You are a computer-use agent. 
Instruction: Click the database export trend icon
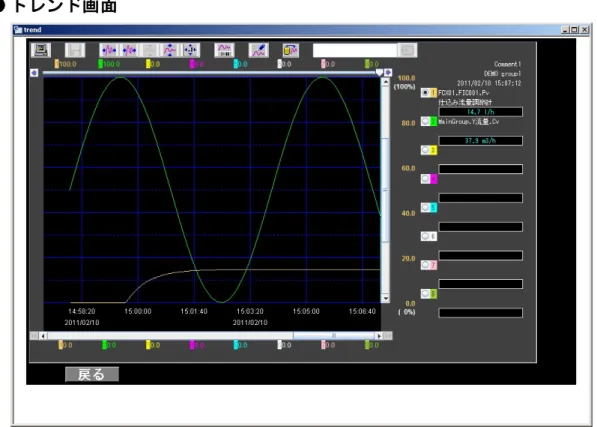tap(291, 50)
